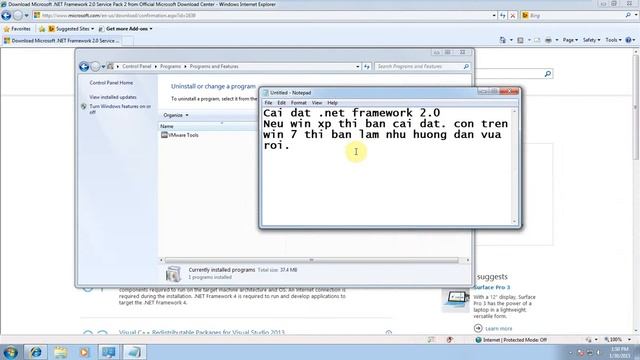The height and width of the screenshot is (360, 640).
Task: Click refresh button in Control Panel address bar
Action: pos(367,67)
